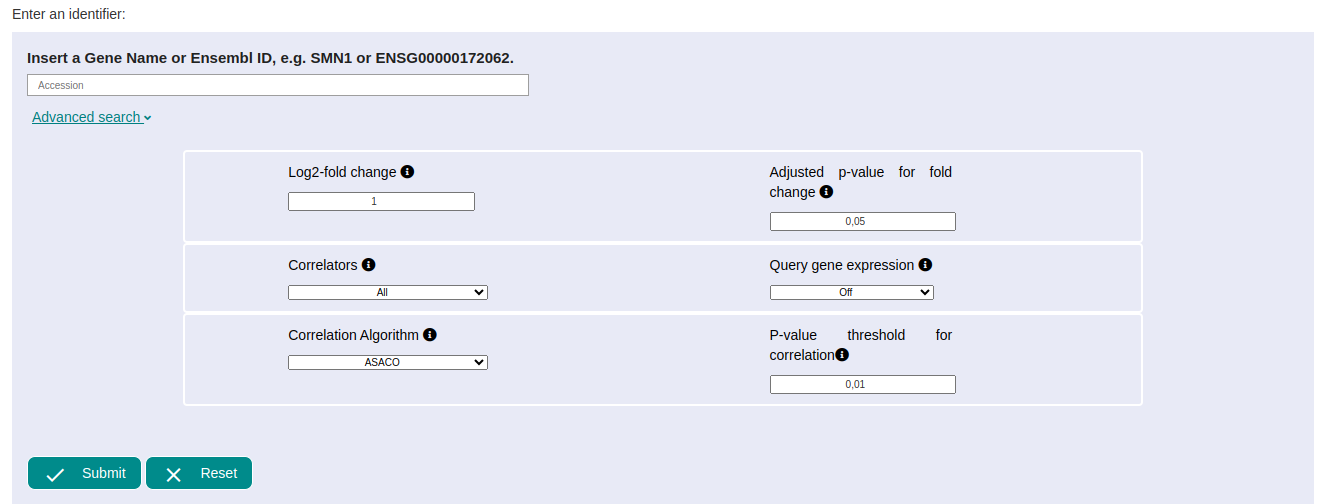1320x504 pixels.
Task: Click the Advanced search link
Action: coord(86,117)
